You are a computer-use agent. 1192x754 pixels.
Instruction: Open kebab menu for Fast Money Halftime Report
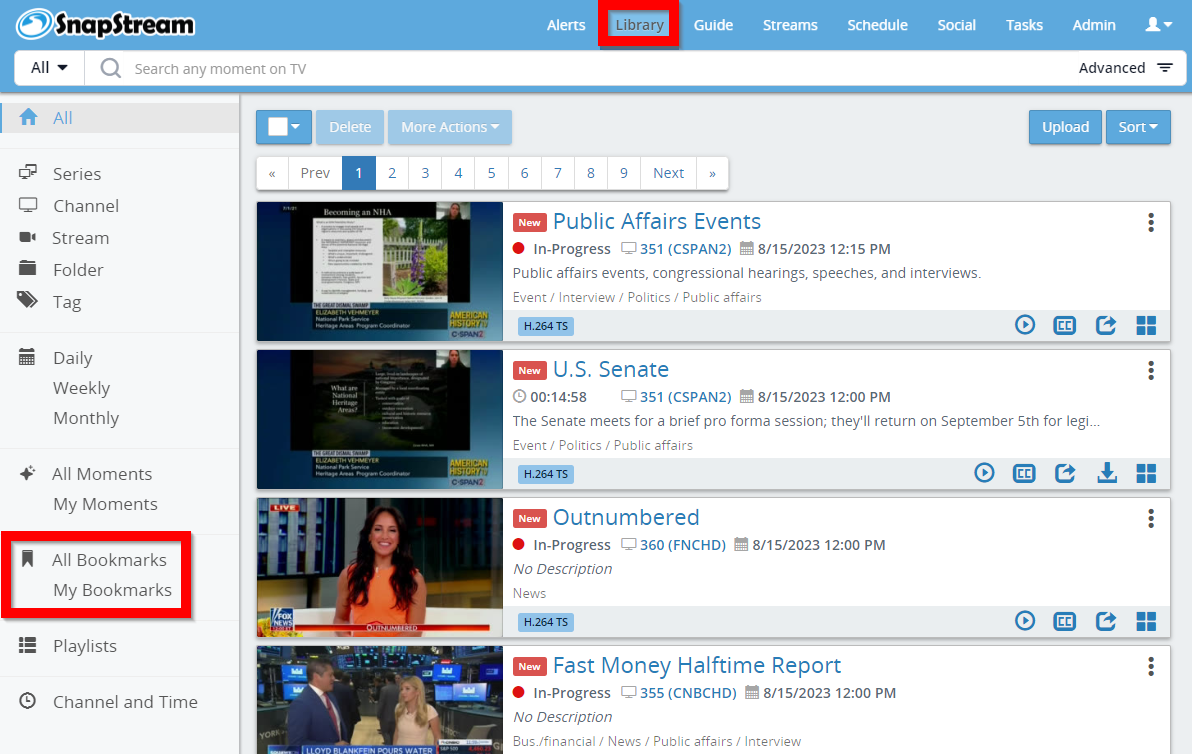[x=1151, y=667]
